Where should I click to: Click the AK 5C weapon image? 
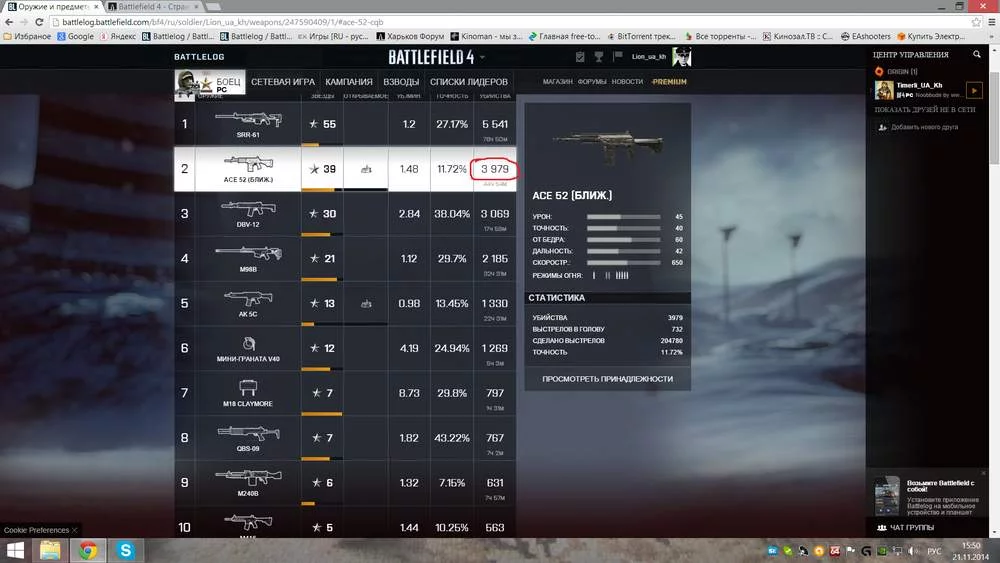coord(249,298)
